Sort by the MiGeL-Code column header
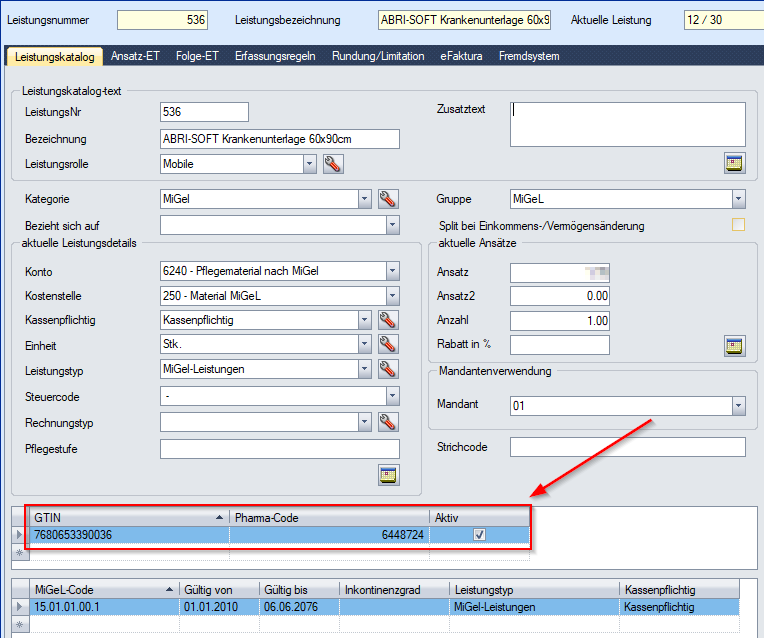The width and height of the screenshot is (764, 638). (x=104, y=590)
